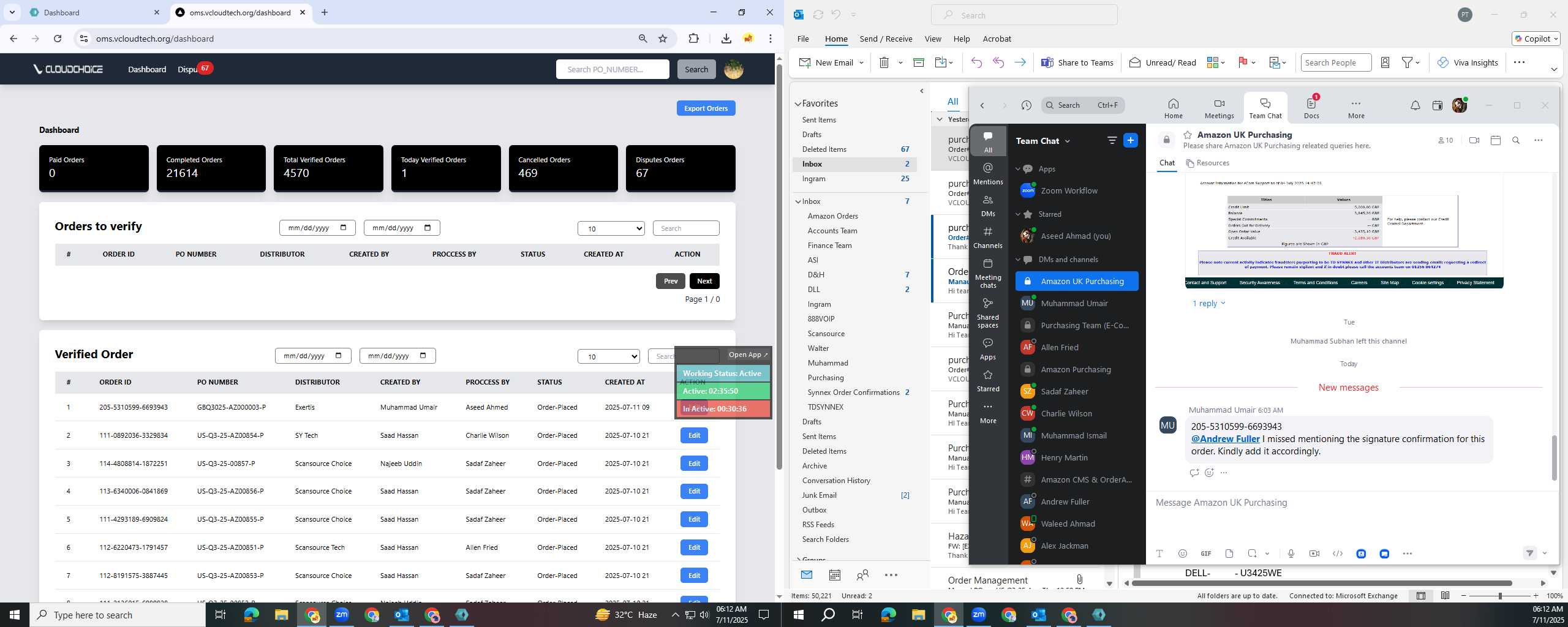Viewport: 1568px width, 627px height.
Task: Open the Outlook Send / Receive tab
Action: click(x=886, y=39)
